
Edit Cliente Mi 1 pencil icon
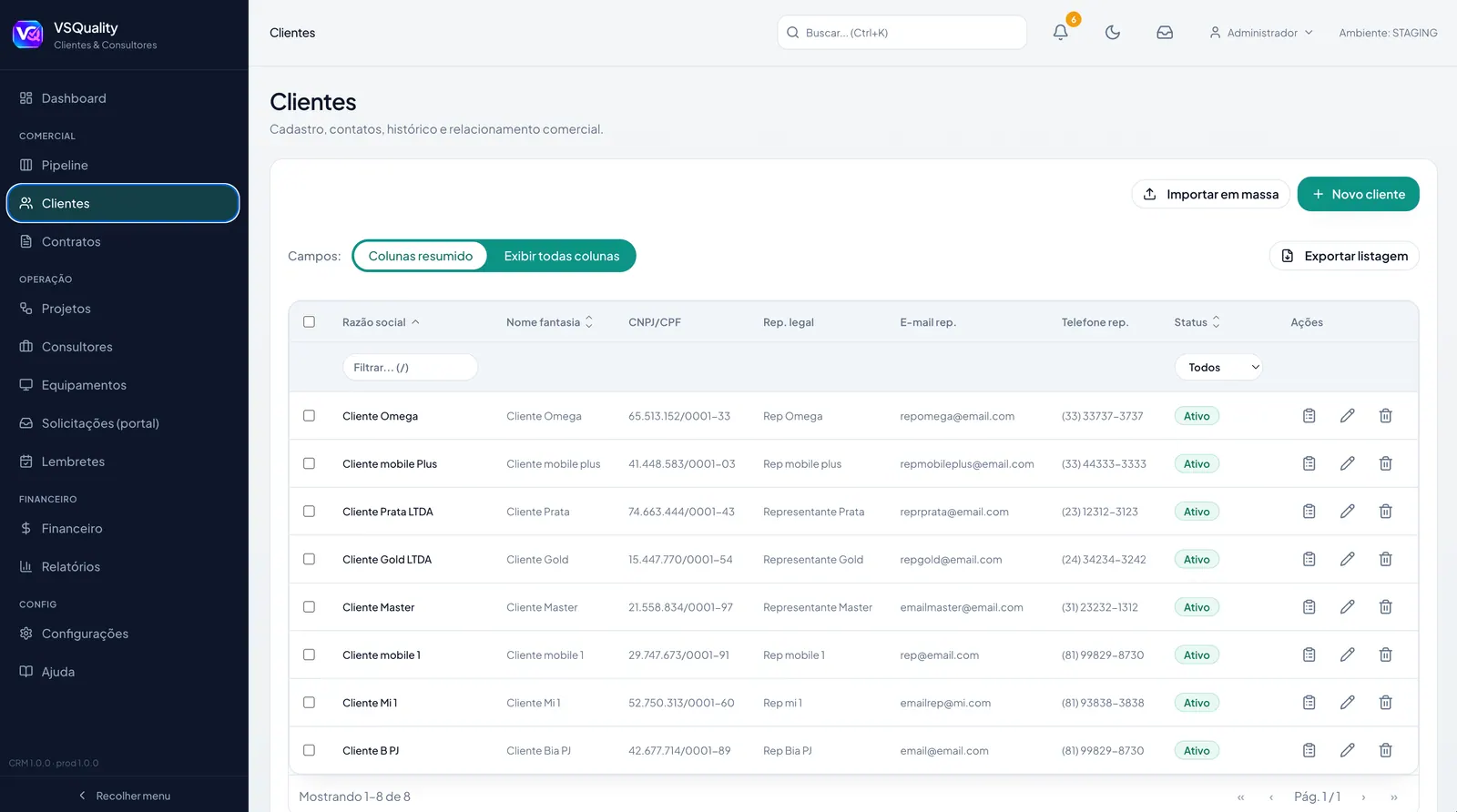pyautogui.click(x=1348, y=703)
